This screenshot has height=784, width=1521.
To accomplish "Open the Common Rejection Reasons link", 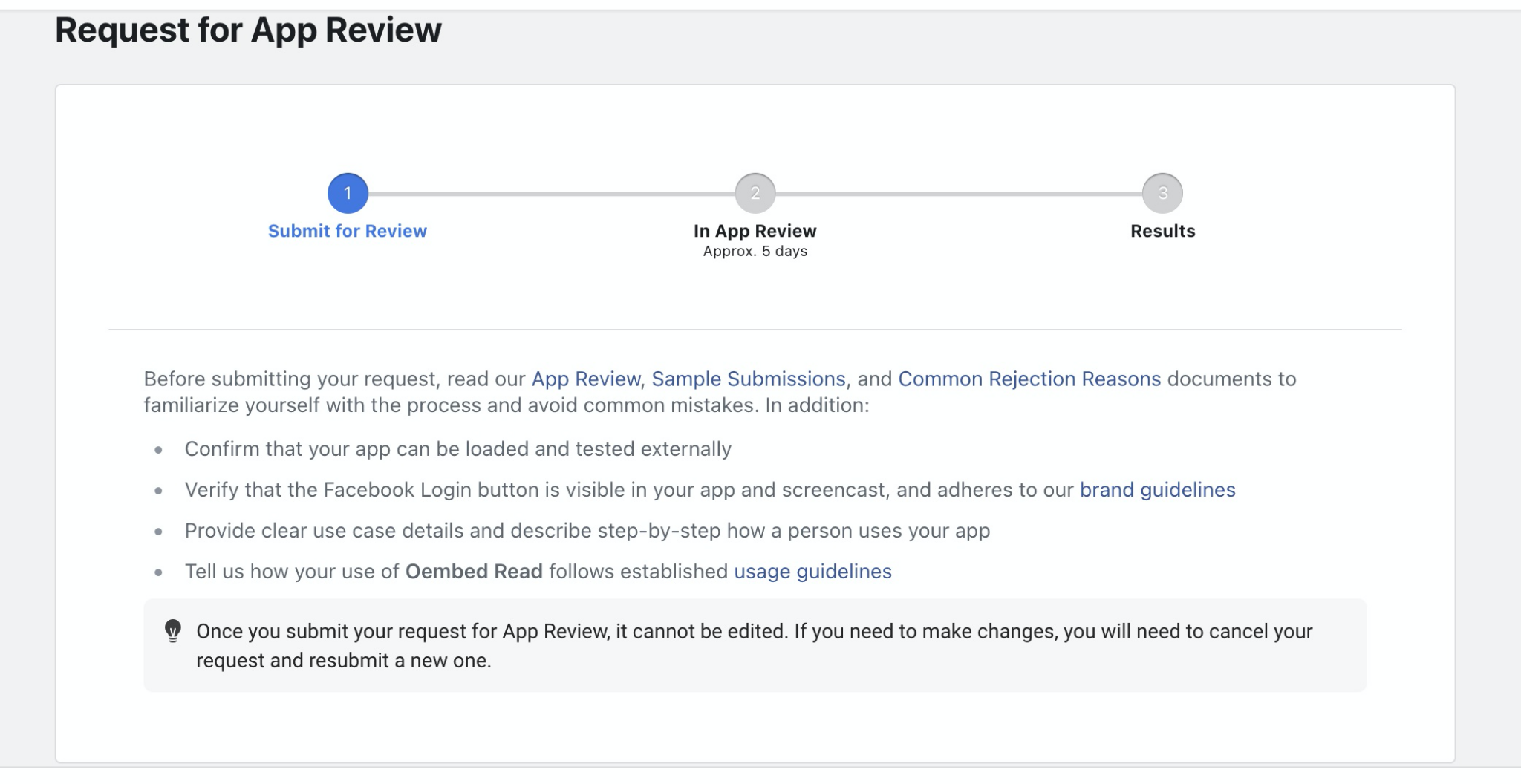I will pos(1029,379).
